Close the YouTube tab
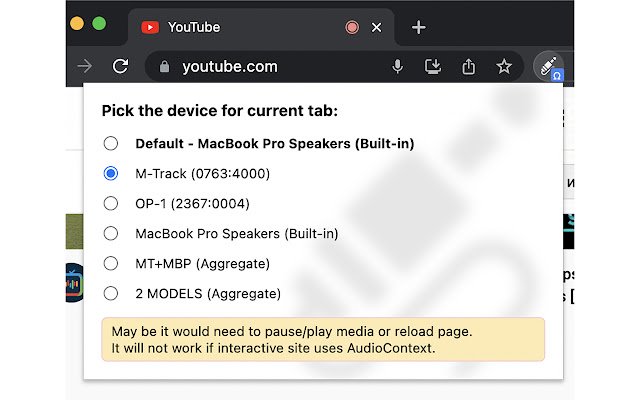640x400 pixels. pyautogui.click(x=376, y=27)
